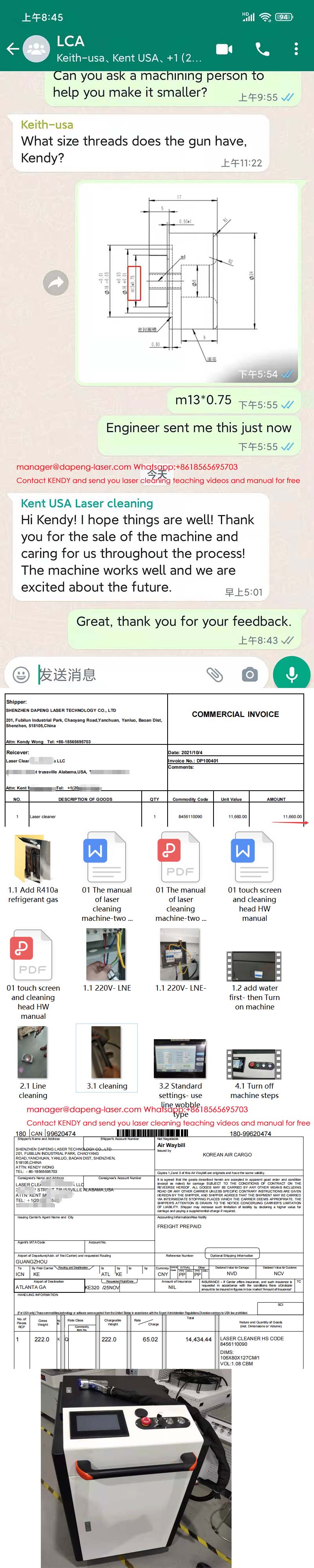Click the FREIGHT PREPAID text
The width and height of the screenshot is (314, 1568).
pyautogui.click(x=179, y=1227)
